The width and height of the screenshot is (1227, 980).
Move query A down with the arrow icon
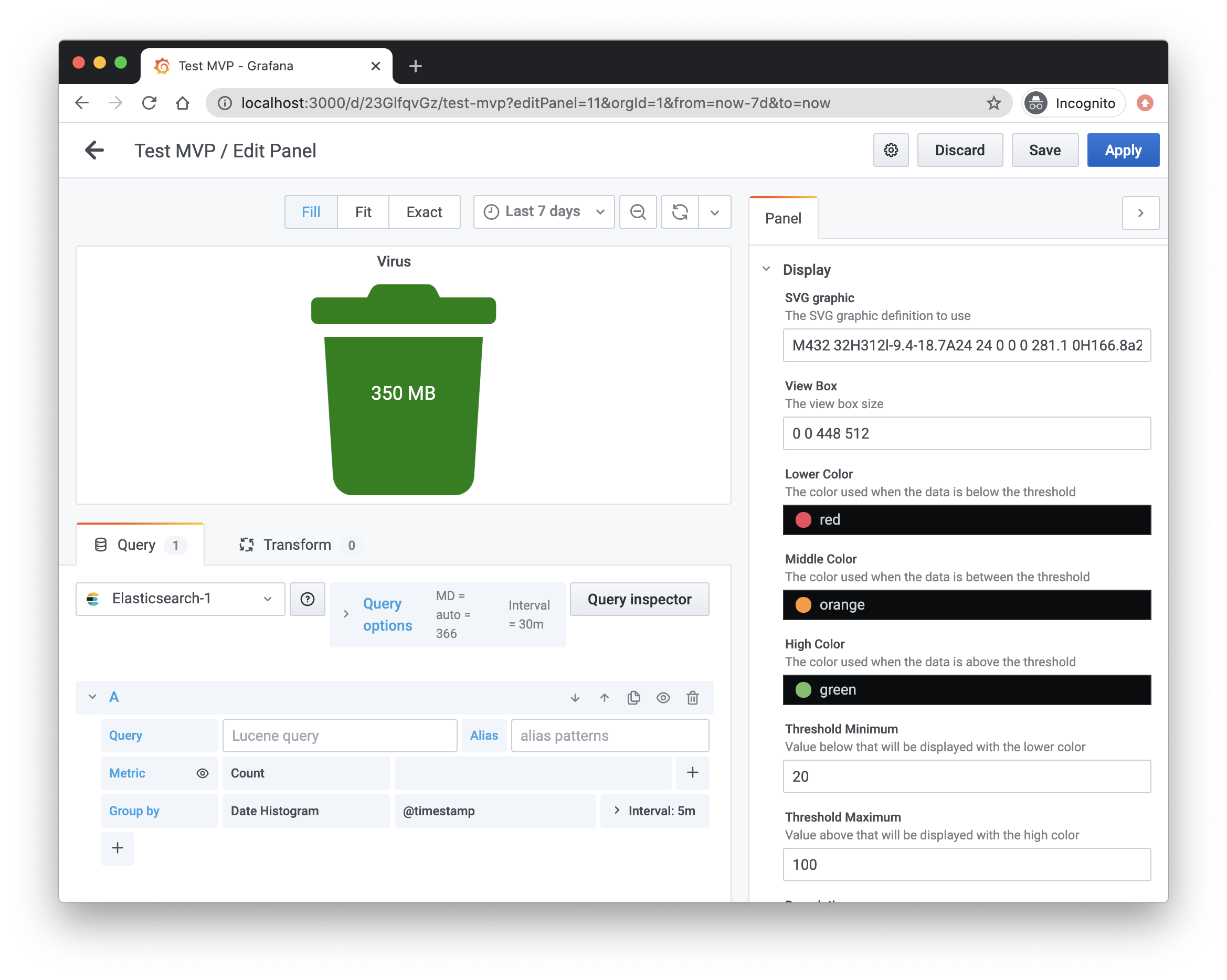pyautogui.click(x=575, y=697)
